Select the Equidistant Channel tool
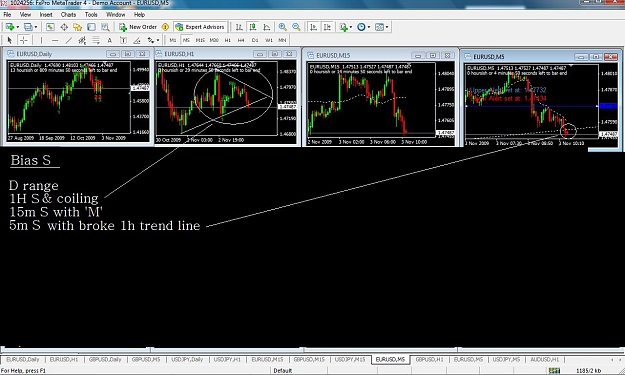625x375 pixels. pos(82,40)
